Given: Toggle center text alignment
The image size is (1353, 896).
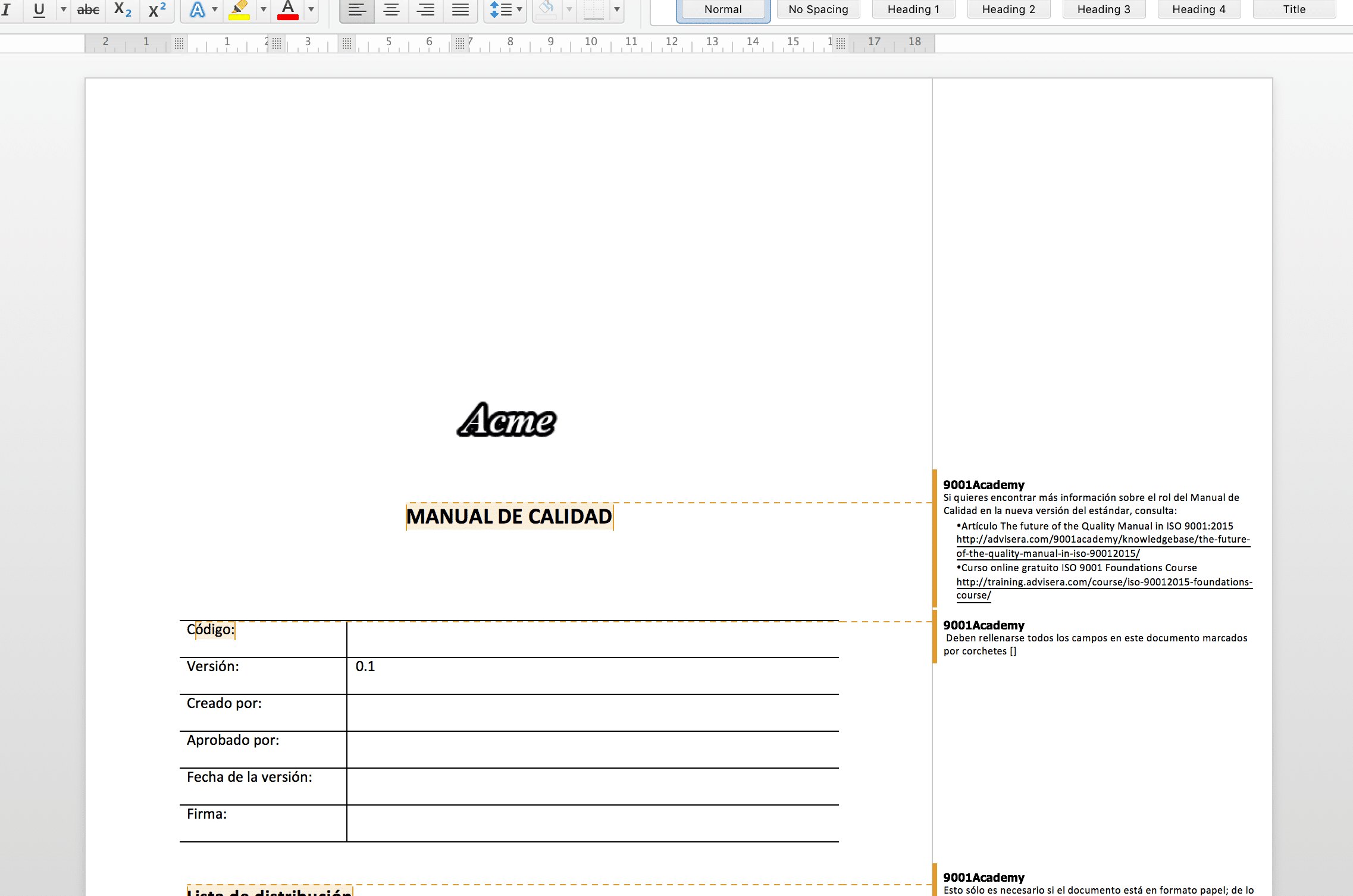Looking at the screenshot, I should 391,10.
